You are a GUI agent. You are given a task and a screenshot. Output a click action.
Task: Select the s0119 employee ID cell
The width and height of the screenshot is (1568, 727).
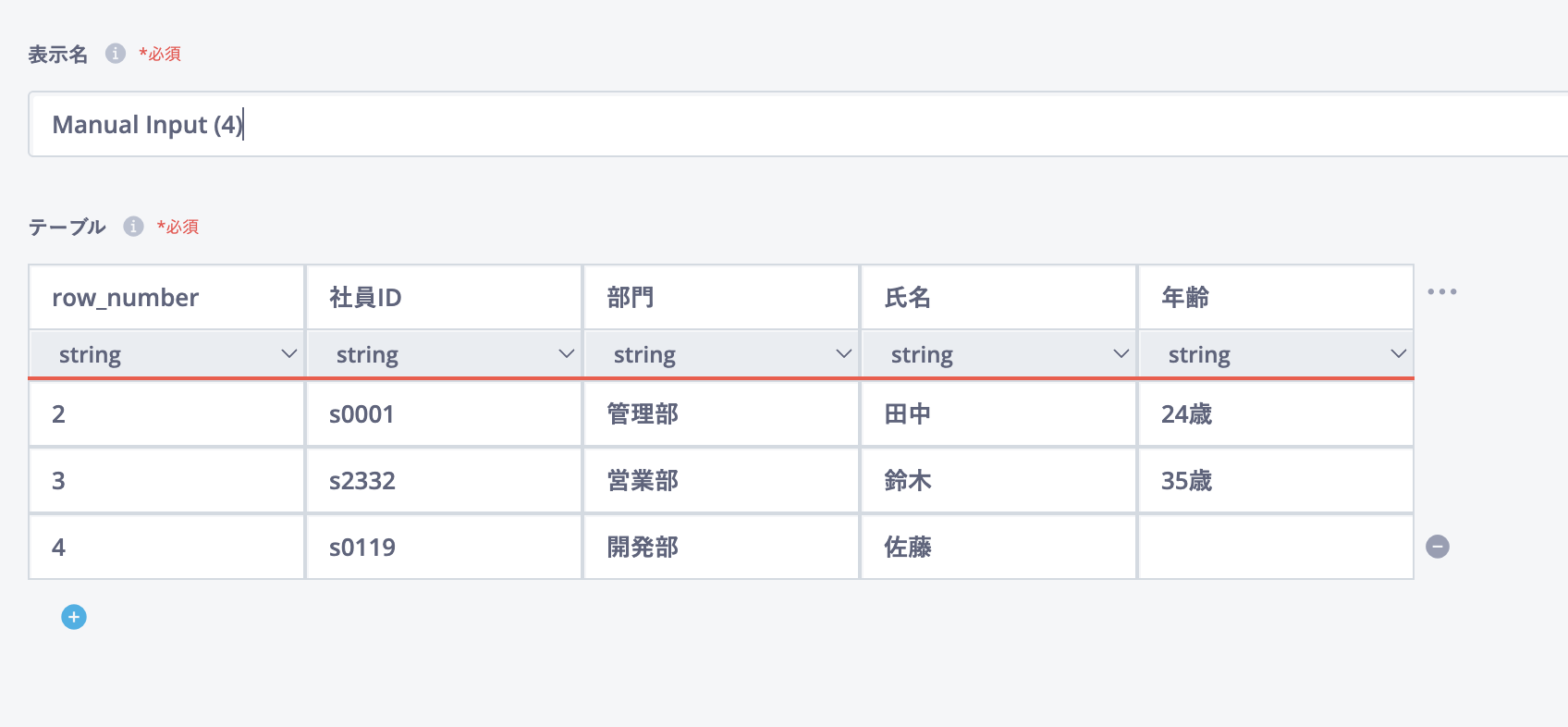click(445, 548)
